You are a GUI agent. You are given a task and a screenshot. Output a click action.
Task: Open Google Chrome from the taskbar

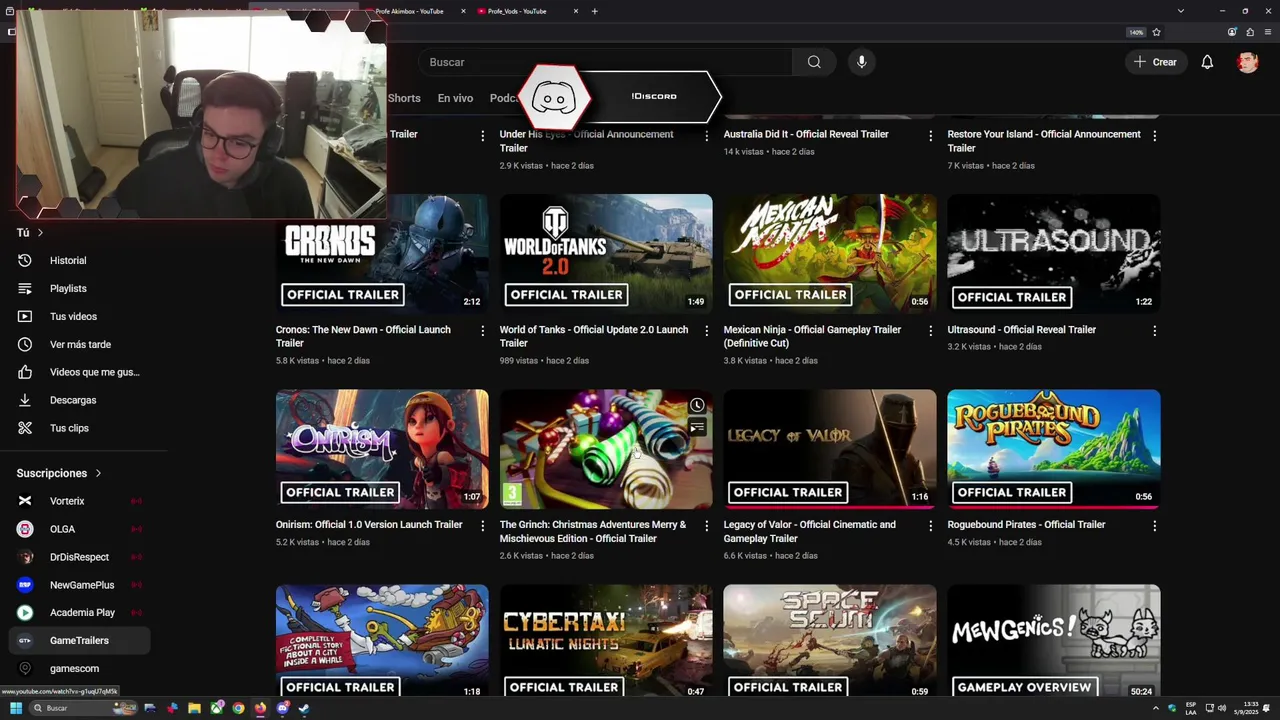click(x=238, y=708)
